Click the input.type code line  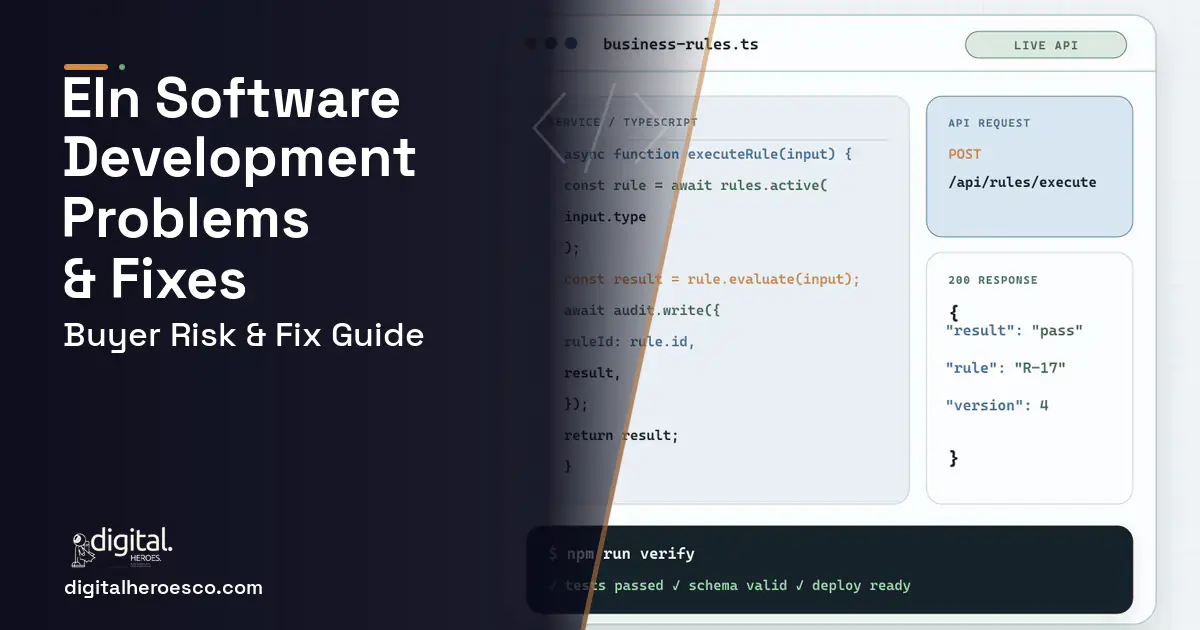605,216
